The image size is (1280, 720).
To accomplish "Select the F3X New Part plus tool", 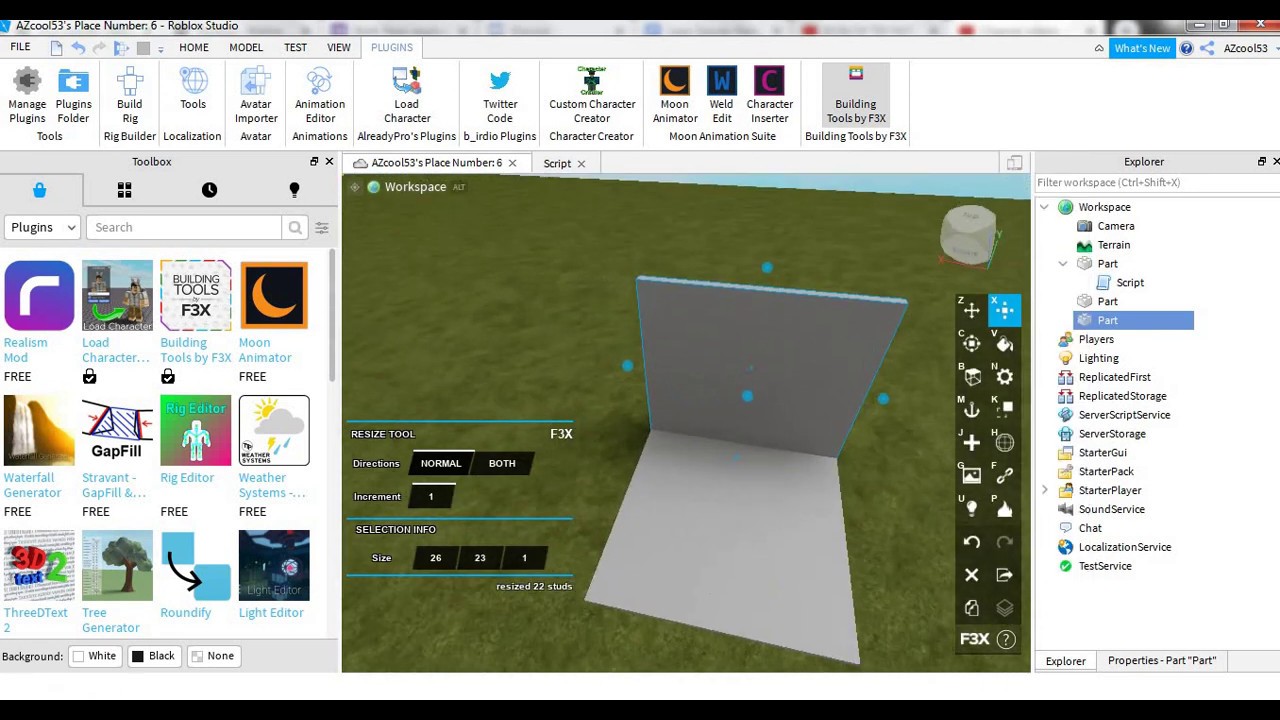I will click(x=972, y=443).
